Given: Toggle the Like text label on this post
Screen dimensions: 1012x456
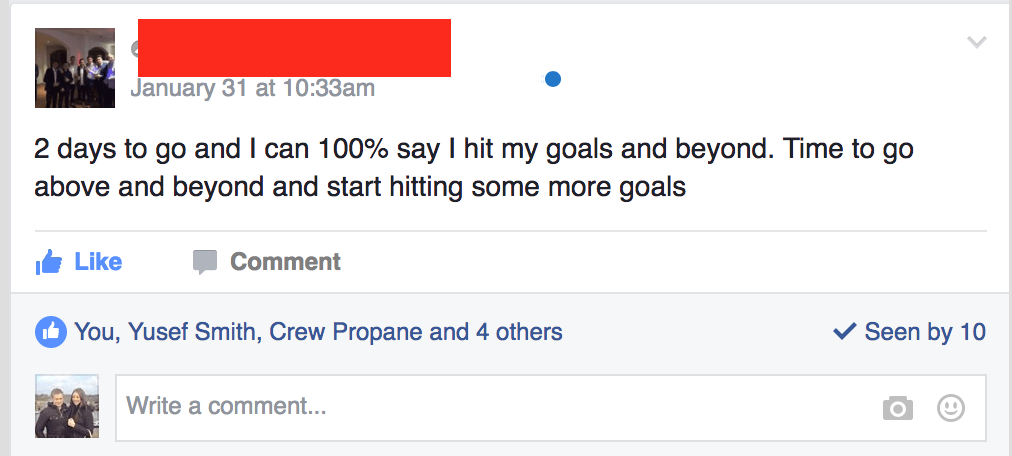Looking at the screenshot, I should pyautogui.click(x=98, y=262).
